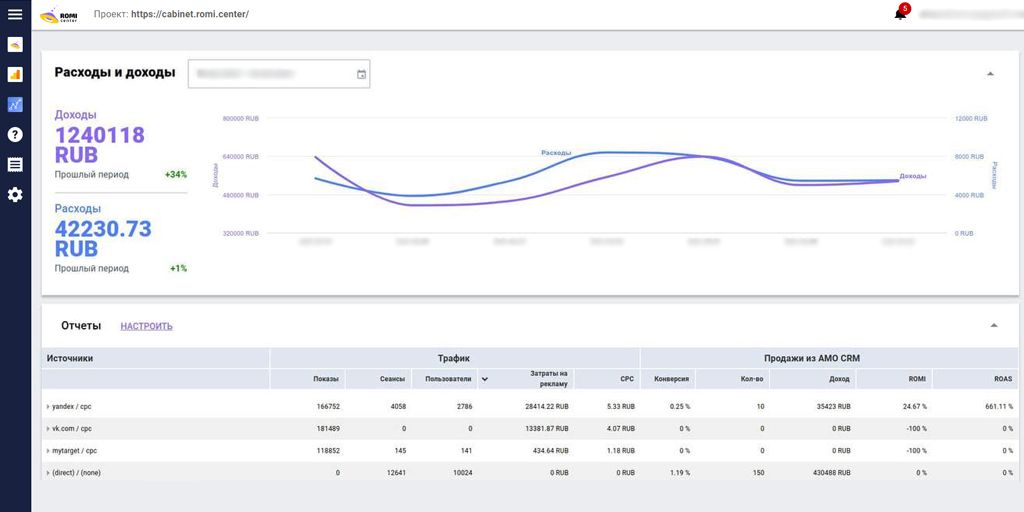Click the 28414.22 RUB cost cell
The width and height of the screenshot is (1024, 512).
click(547, 406)
